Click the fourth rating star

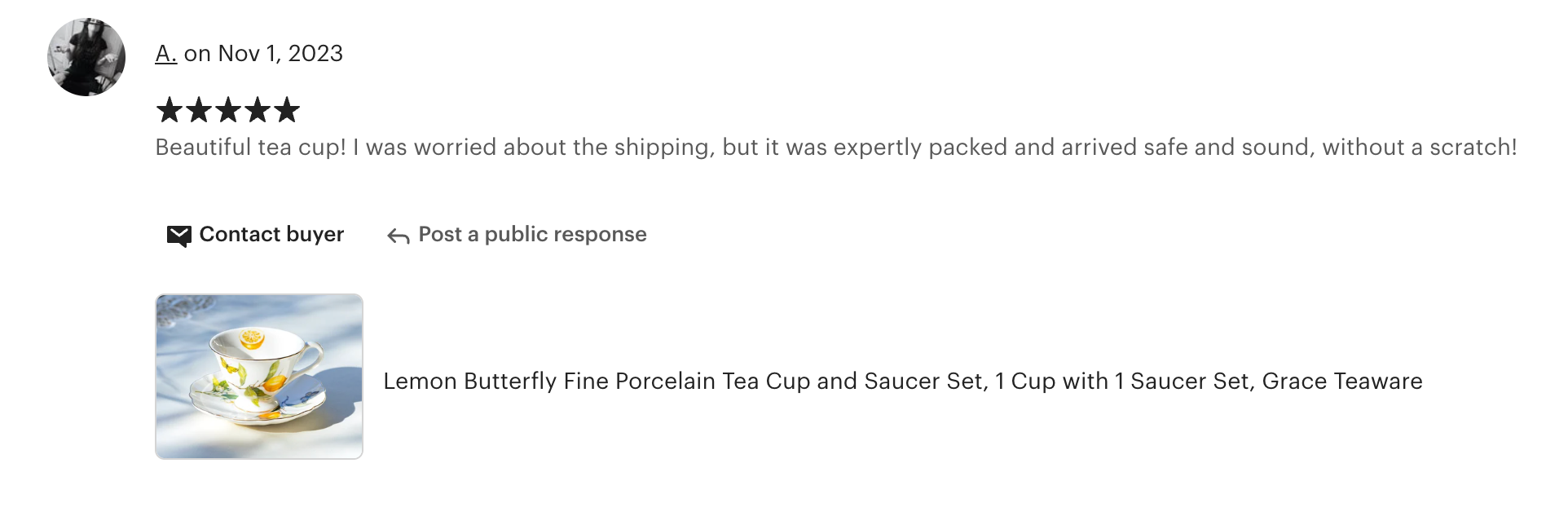pos(258,110)
